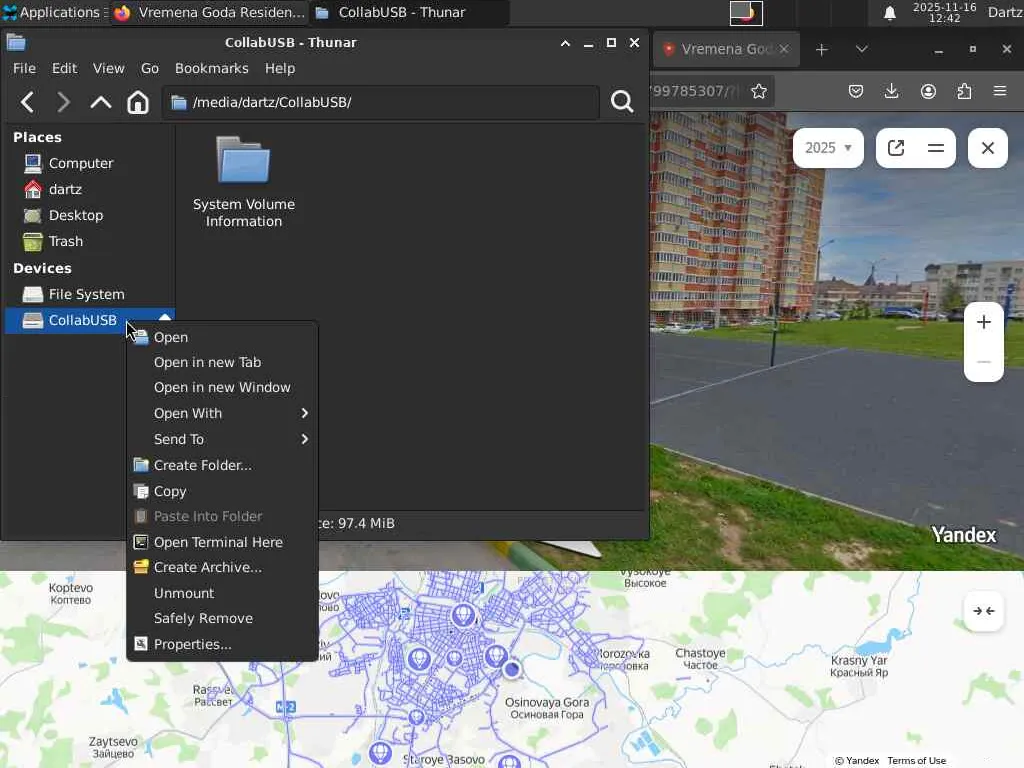The width and height of the screenshot is (1024, 768).
Task: Open Firefox extensions puzzle icon
Action: (964, 91)
